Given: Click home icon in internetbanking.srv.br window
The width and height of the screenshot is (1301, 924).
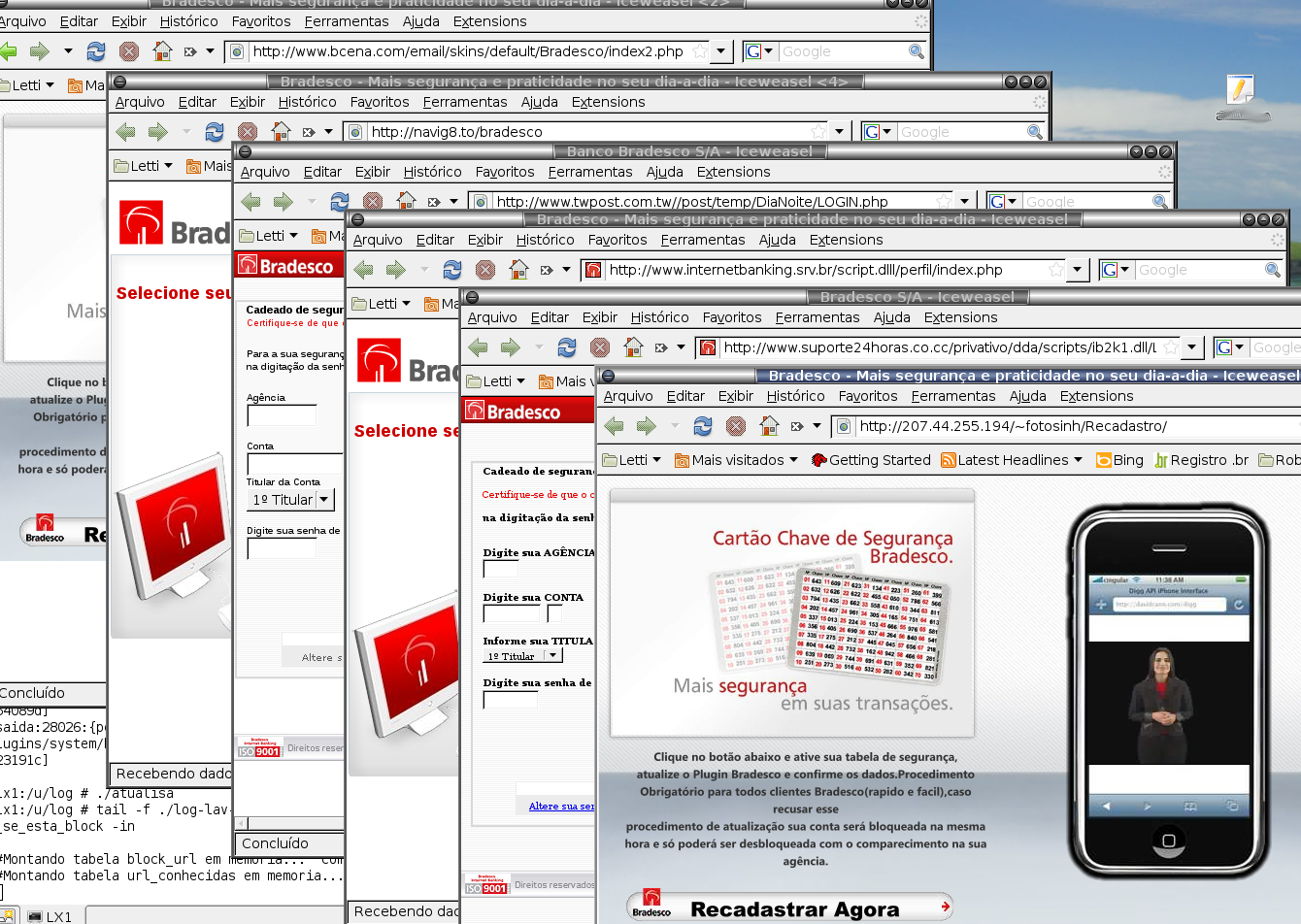Looking at the screenshot, I should [x=518, y=269].
